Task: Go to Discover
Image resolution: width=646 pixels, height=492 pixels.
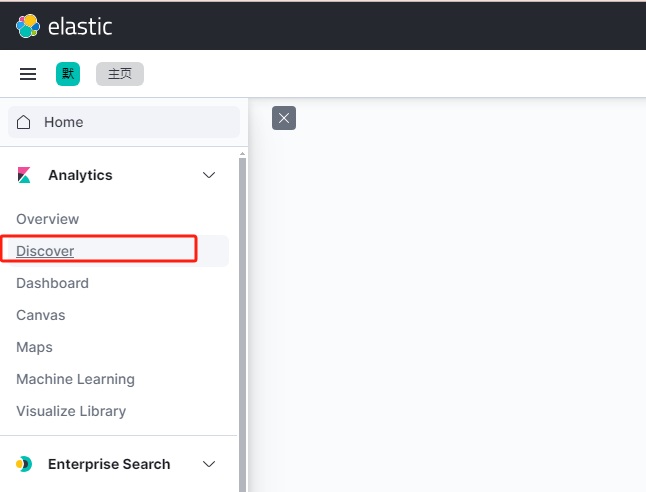Action: pos(45,251)
